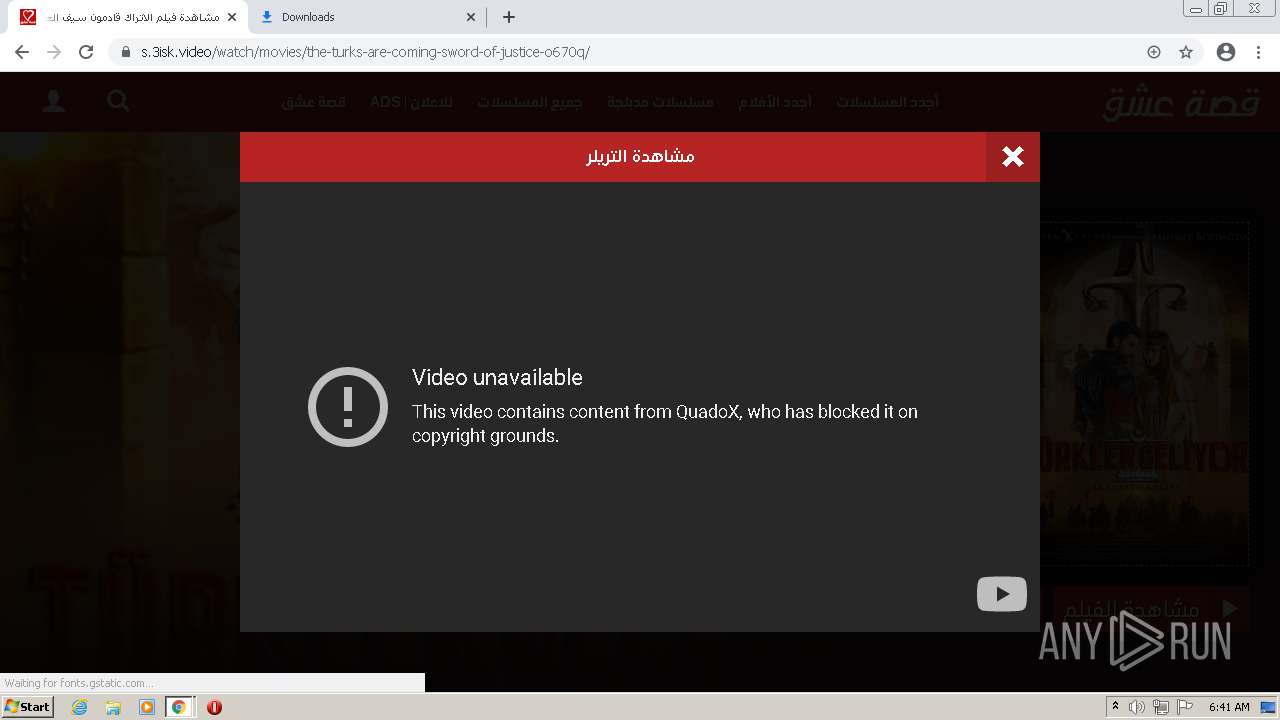Click the 6:41 AM clock in the taskbar
This screenshot has width=1280, height=720.
pos(1229,707)
